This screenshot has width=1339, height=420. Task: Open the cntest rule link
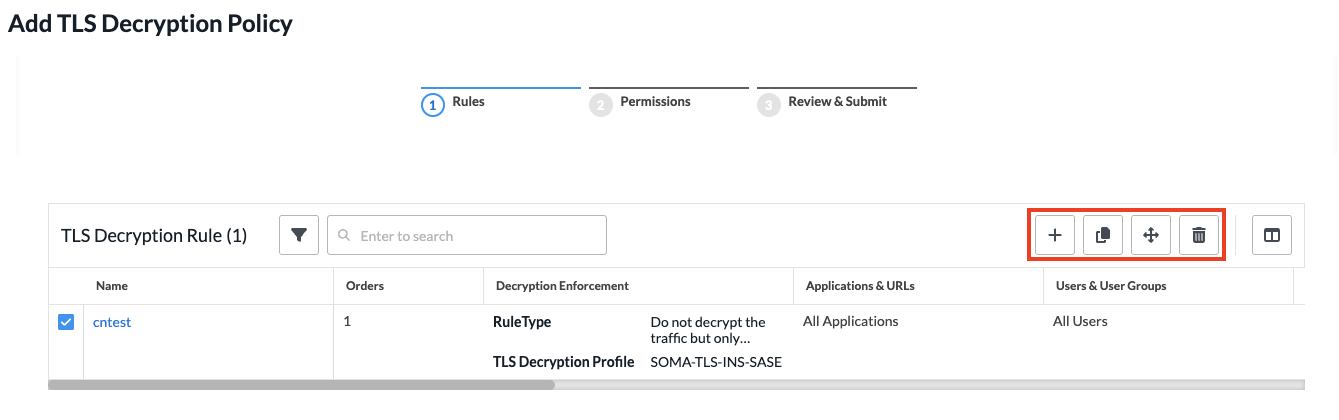[112, 322]
